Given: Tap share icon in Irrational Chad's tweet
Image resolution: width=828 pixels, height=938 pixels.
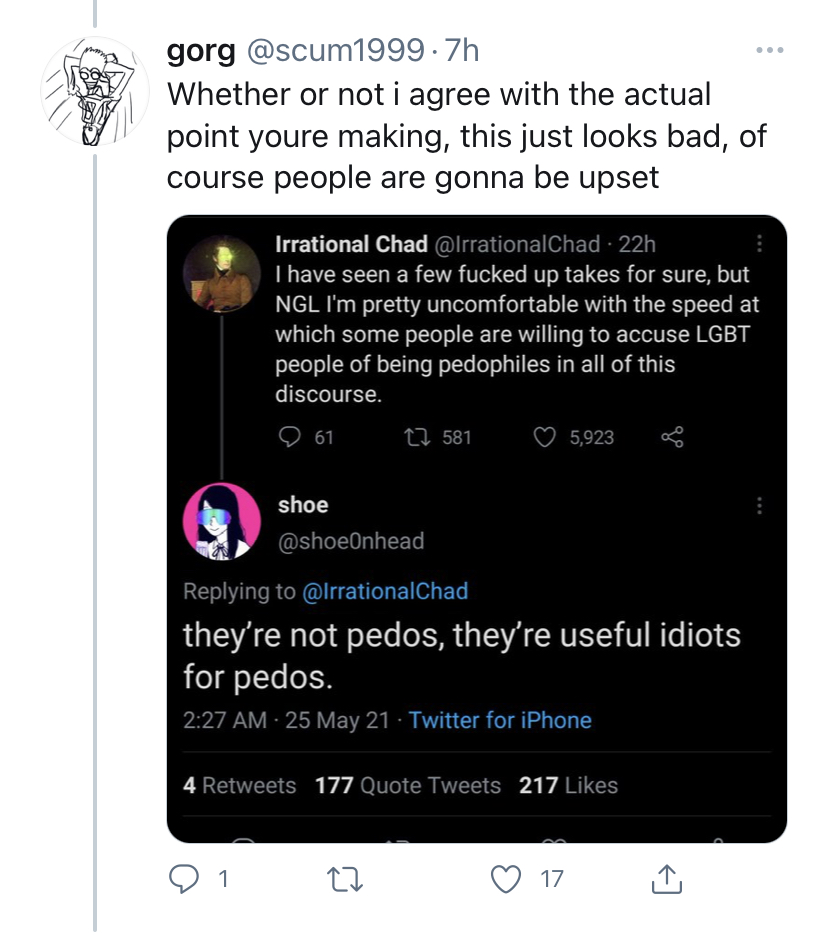Looking at the screenshot, I should (672, 437).
